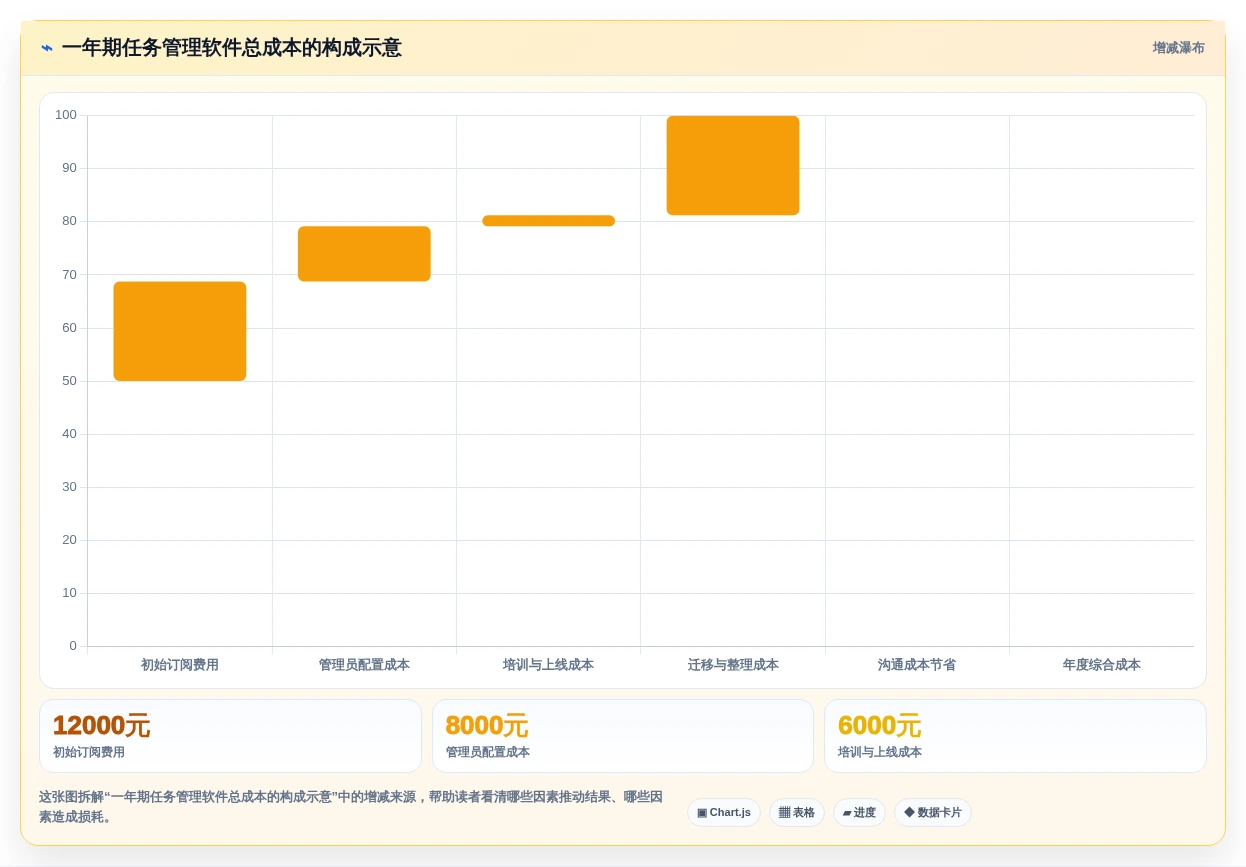
Task: Click the 6000元 data card
Action: [1015, 736]
